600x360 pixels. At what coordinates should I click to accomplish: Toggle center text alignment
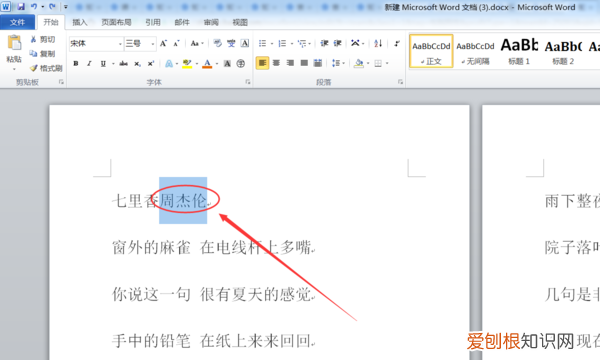(x=276, y=63)
